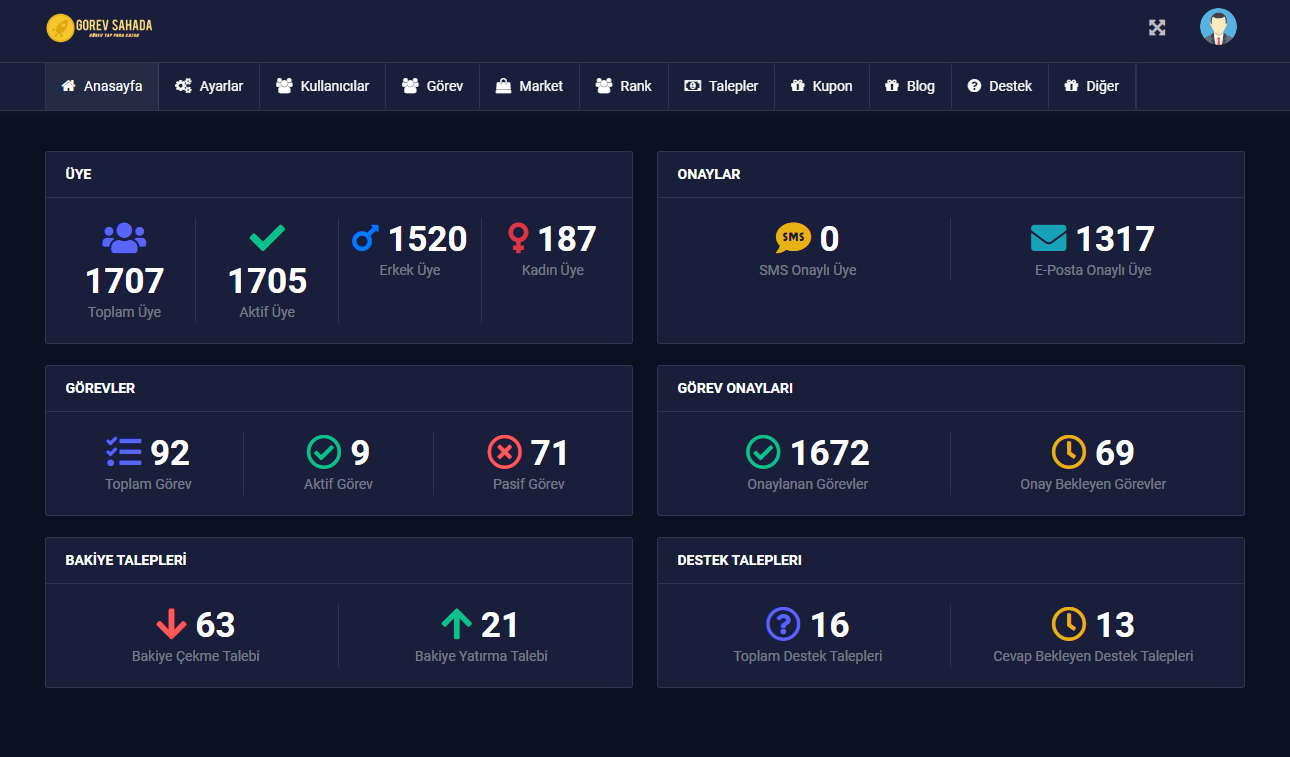
Task: Click the Toplam Üye group icon
Action: tap(124, 238)
